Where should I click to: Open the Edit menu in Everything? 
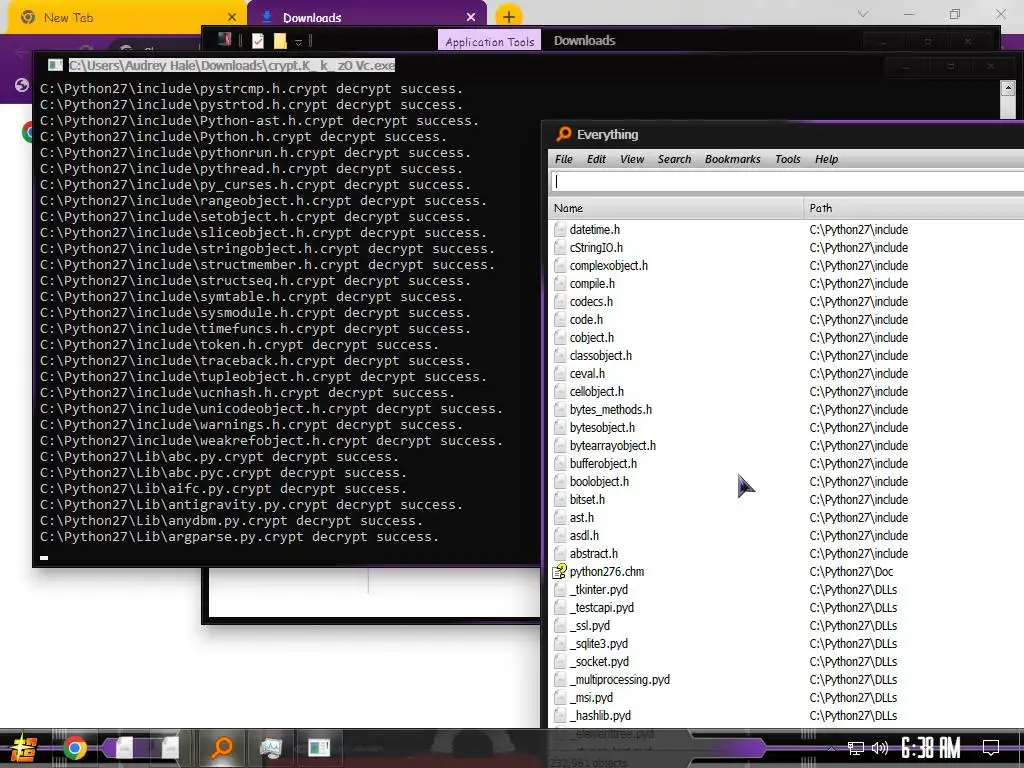(596, 159)
